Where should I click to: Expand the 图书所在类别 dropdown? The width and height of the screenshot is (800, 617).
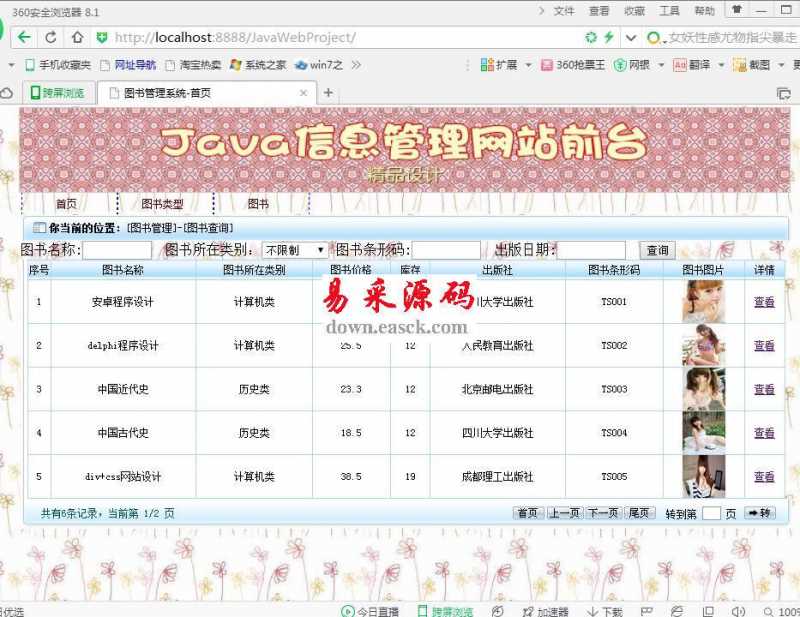tap(295, 250)
